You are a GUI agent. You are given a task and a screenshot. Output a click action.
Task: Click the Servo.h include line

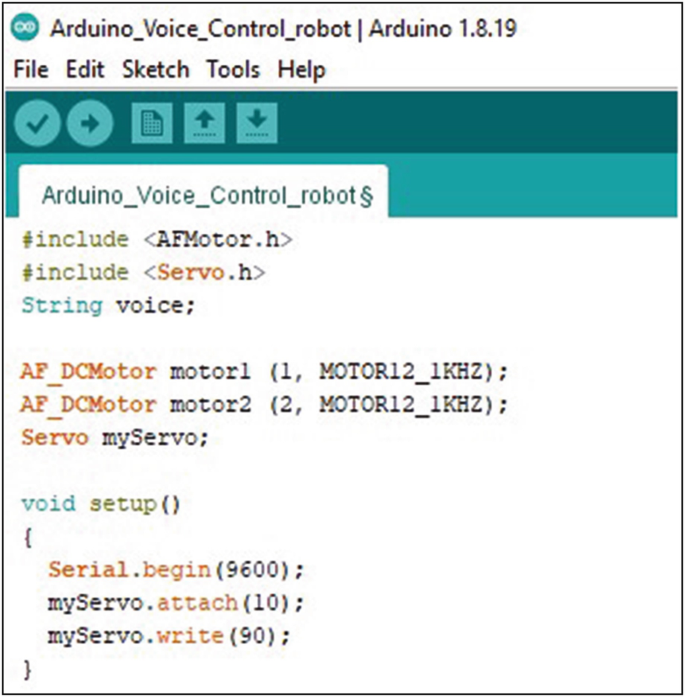143,272
